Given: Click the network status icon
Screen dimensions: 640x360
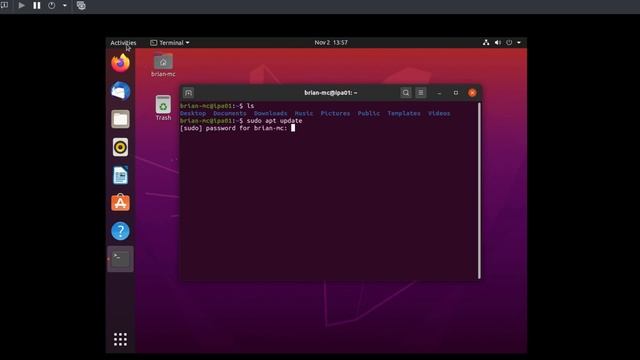Looking at the screenshot, I should (486, 42).
